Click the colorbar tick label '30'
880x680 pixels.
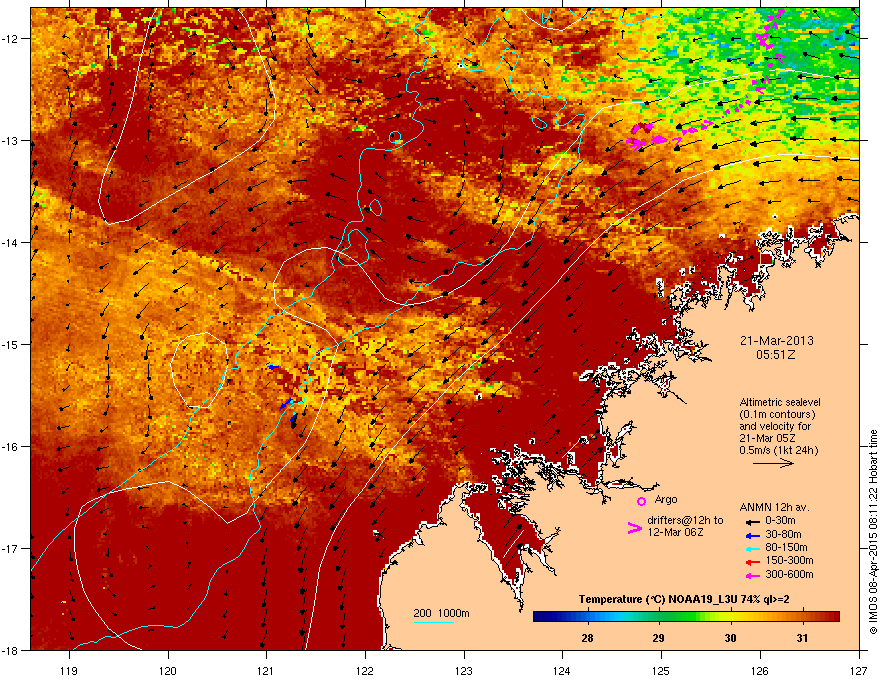click(x=730, y=638)
